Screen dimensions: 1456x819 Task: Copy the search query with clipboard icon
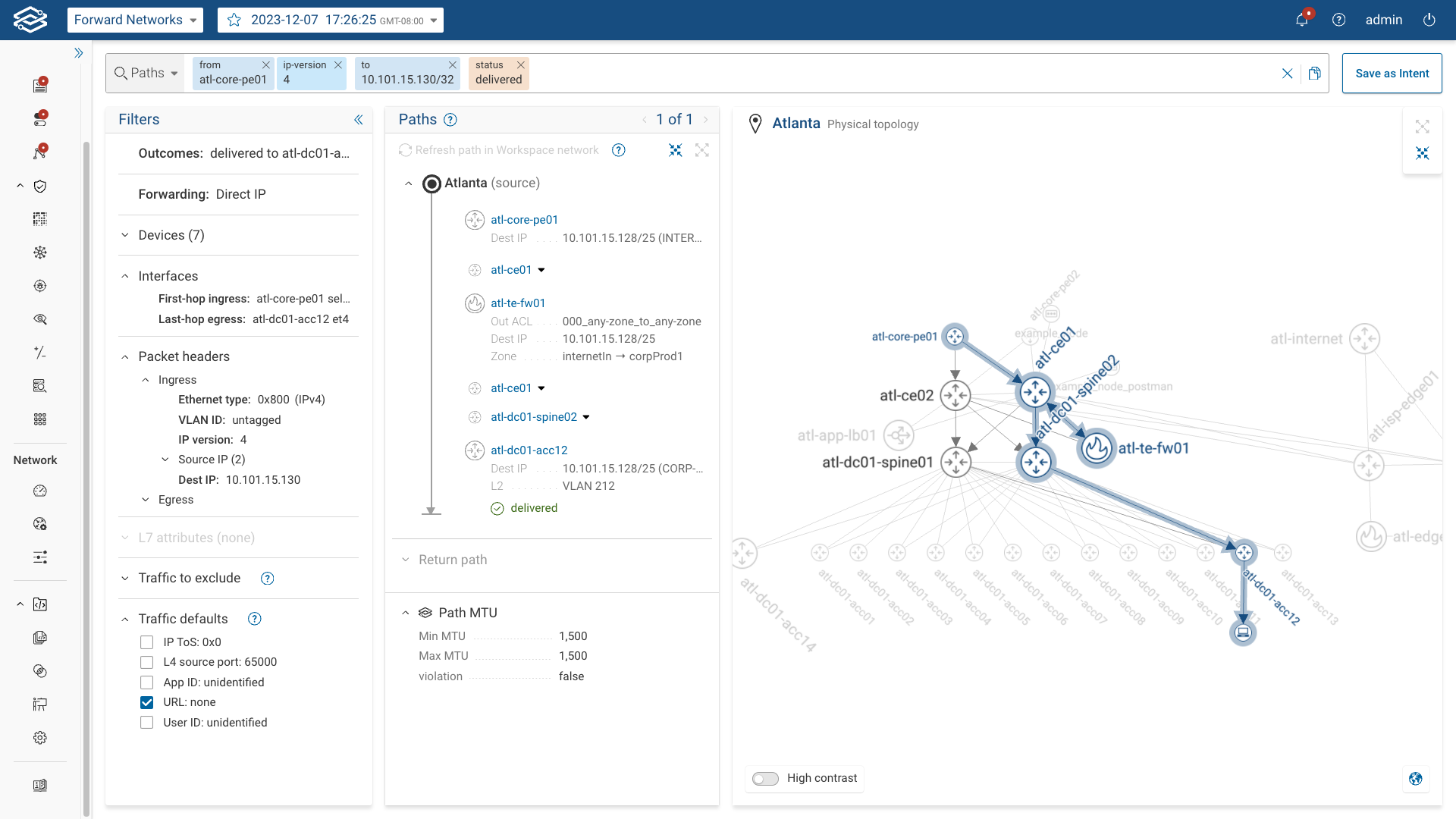(x=1314, y=73)
